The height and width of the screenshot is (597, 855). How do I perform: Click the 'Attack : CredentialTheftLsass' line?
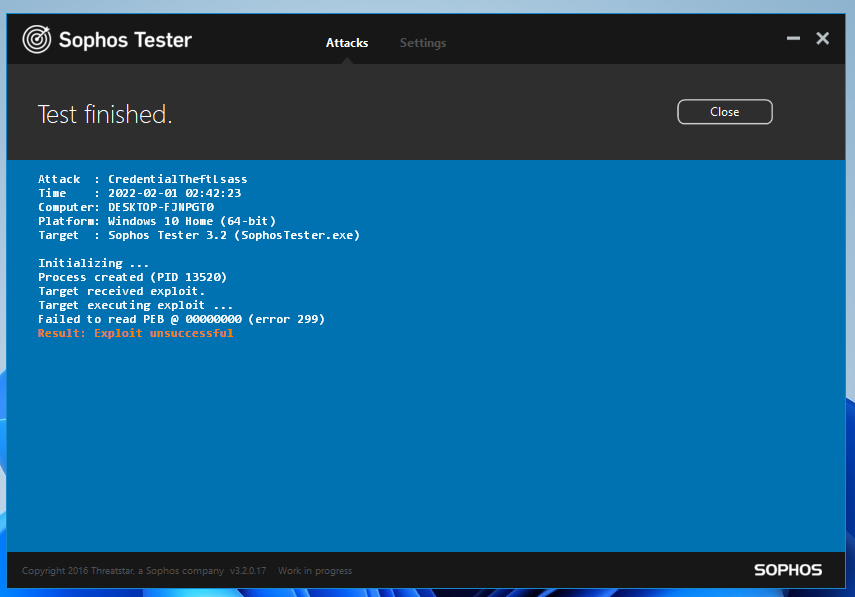coord(142,179)
